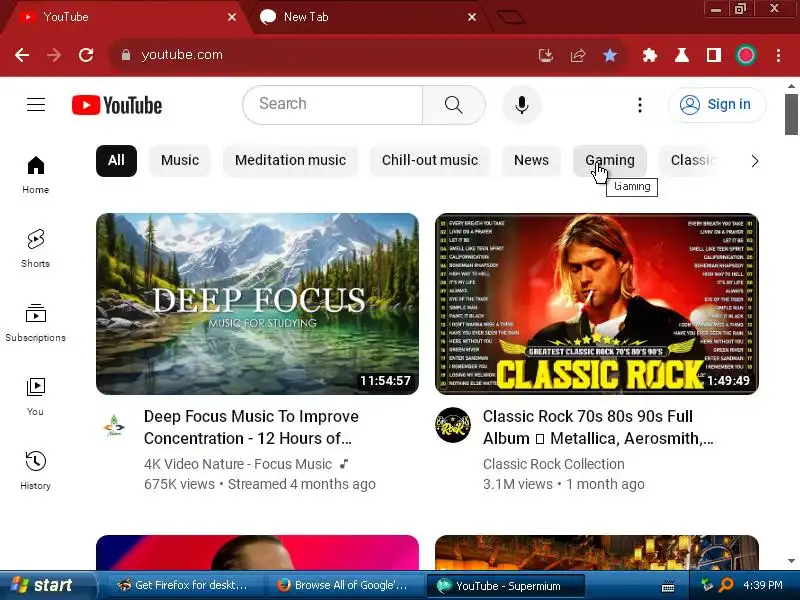Viewport: 800px width, 600px height.
Task: Go to Home in sidebar
Action: pyautogui.click(x=36, y=174)
